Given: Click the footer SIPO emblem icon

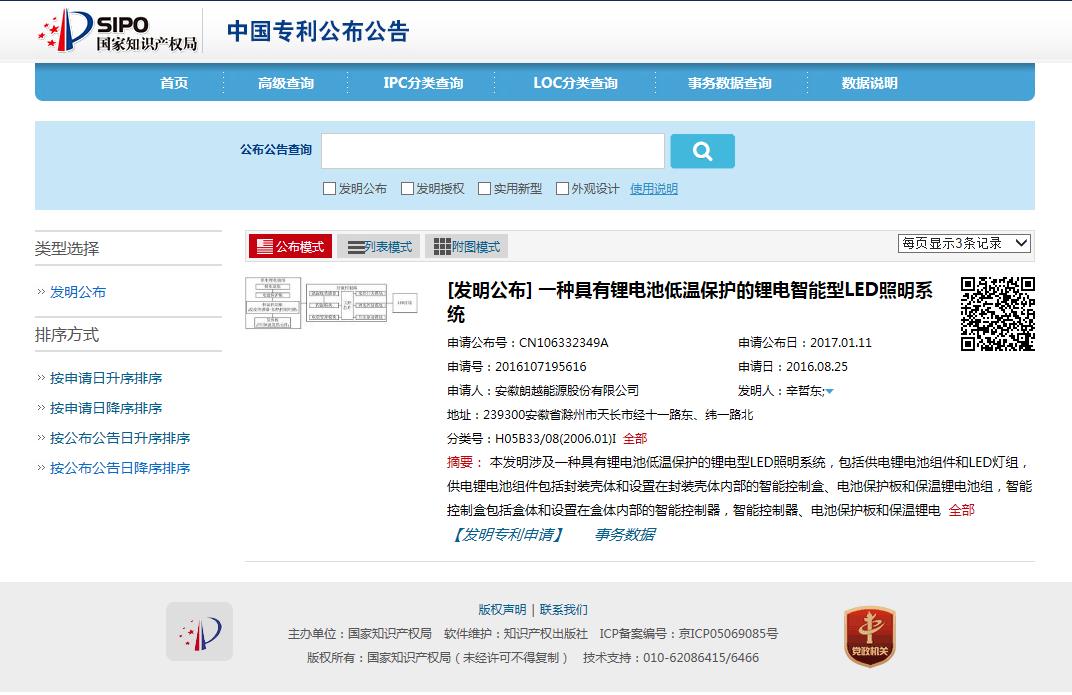Looking at the screenshot, I should (x=199, y=631).
